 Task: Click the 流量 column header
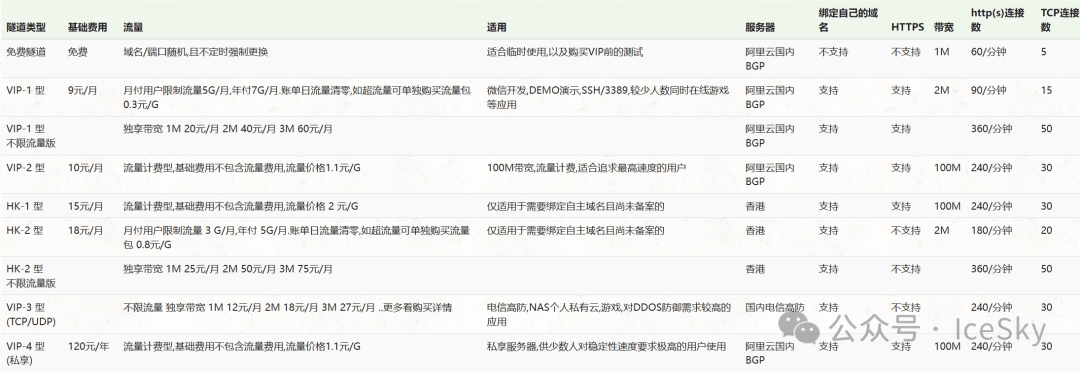[133, 28]
